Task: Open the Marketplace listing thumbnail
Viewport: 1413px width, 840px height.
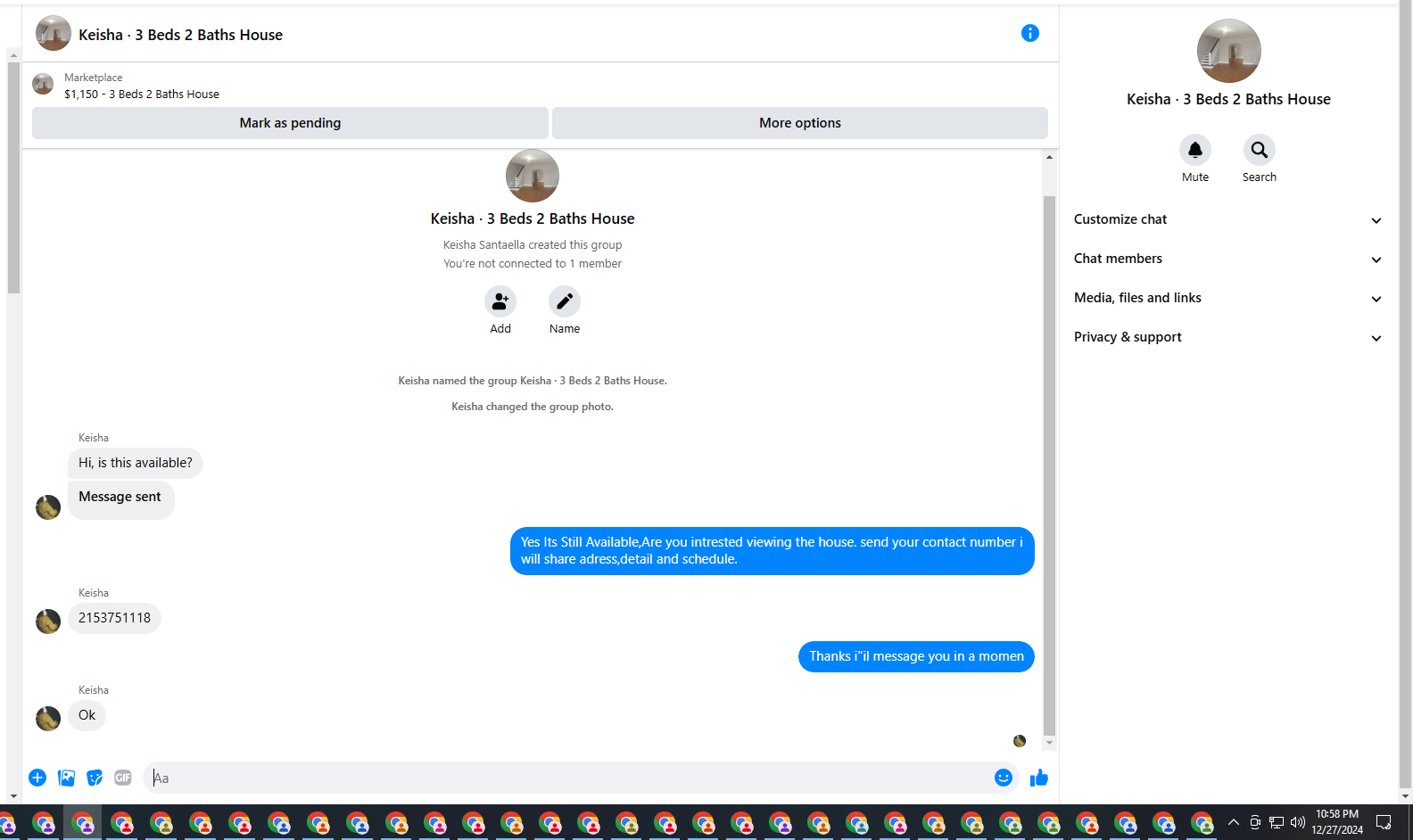Action: point(43,85)
